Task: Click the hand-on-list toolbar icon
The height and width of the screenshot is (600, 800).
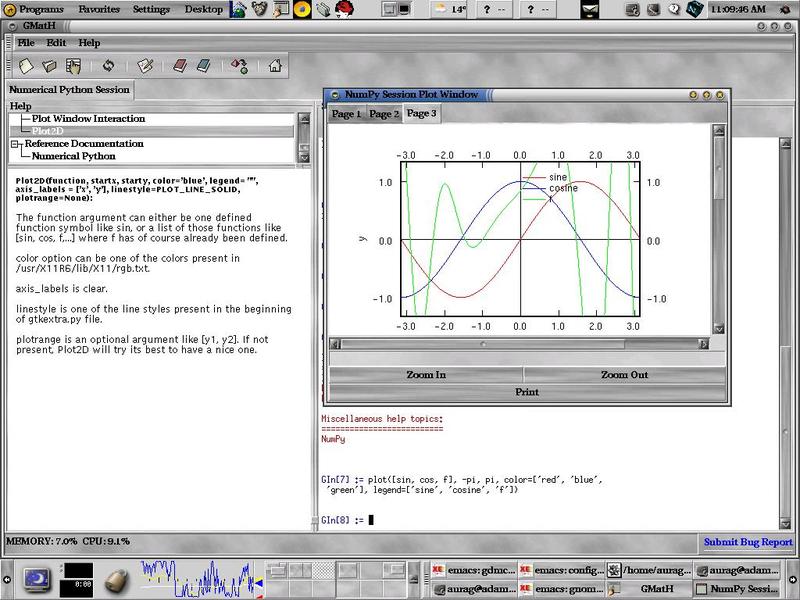Action: [73, 66]
